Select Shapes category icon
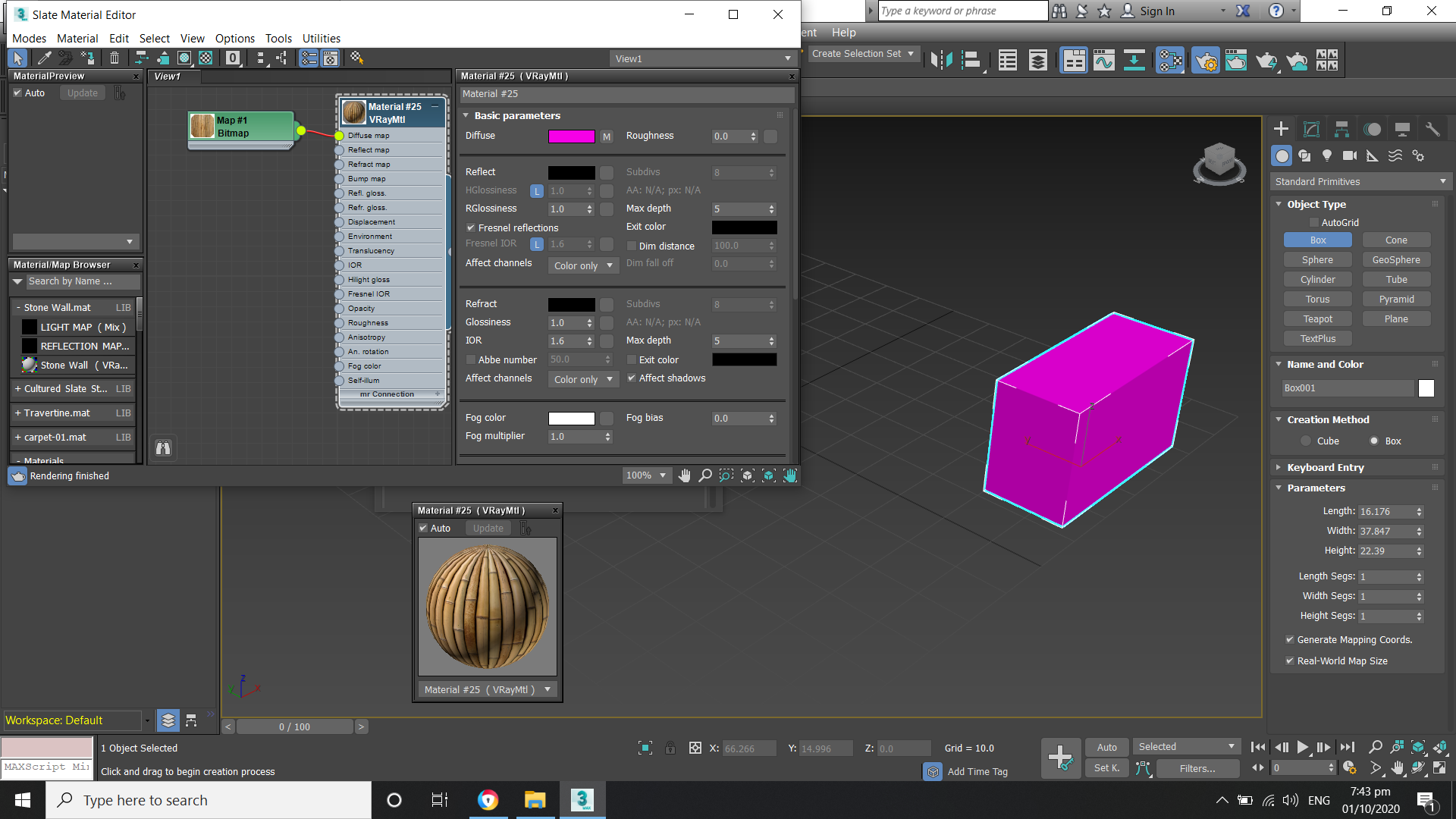The width and height of the screenshot is (1456, 819). coord(1304,155)
